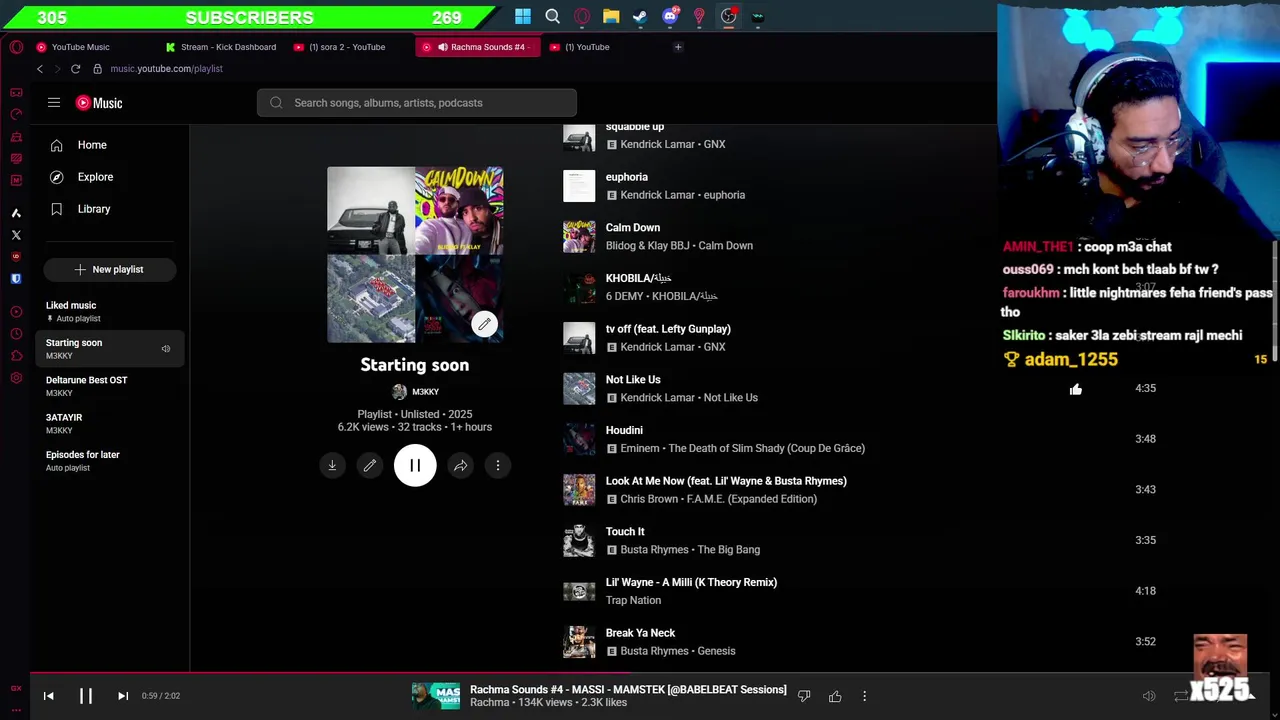Open the Liked music auto playlist
Image resolution: width=1280 pixels, height=720 pixels.
(x=110, y=311)
